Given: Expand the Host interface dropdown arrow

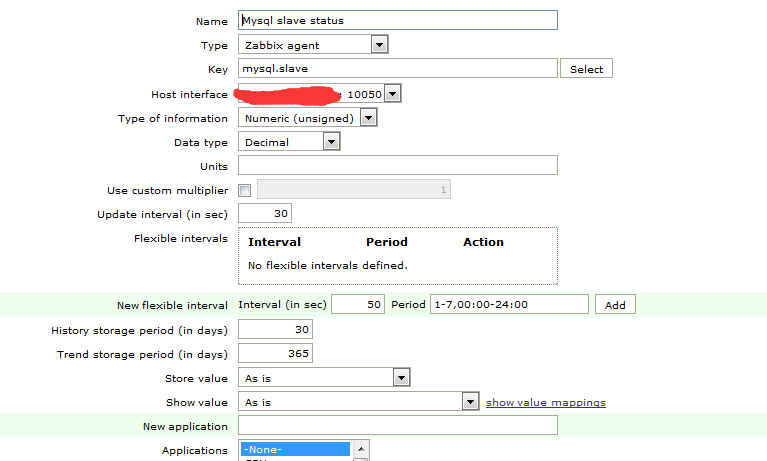Looking at the screenshot, I should pos(392,93).
